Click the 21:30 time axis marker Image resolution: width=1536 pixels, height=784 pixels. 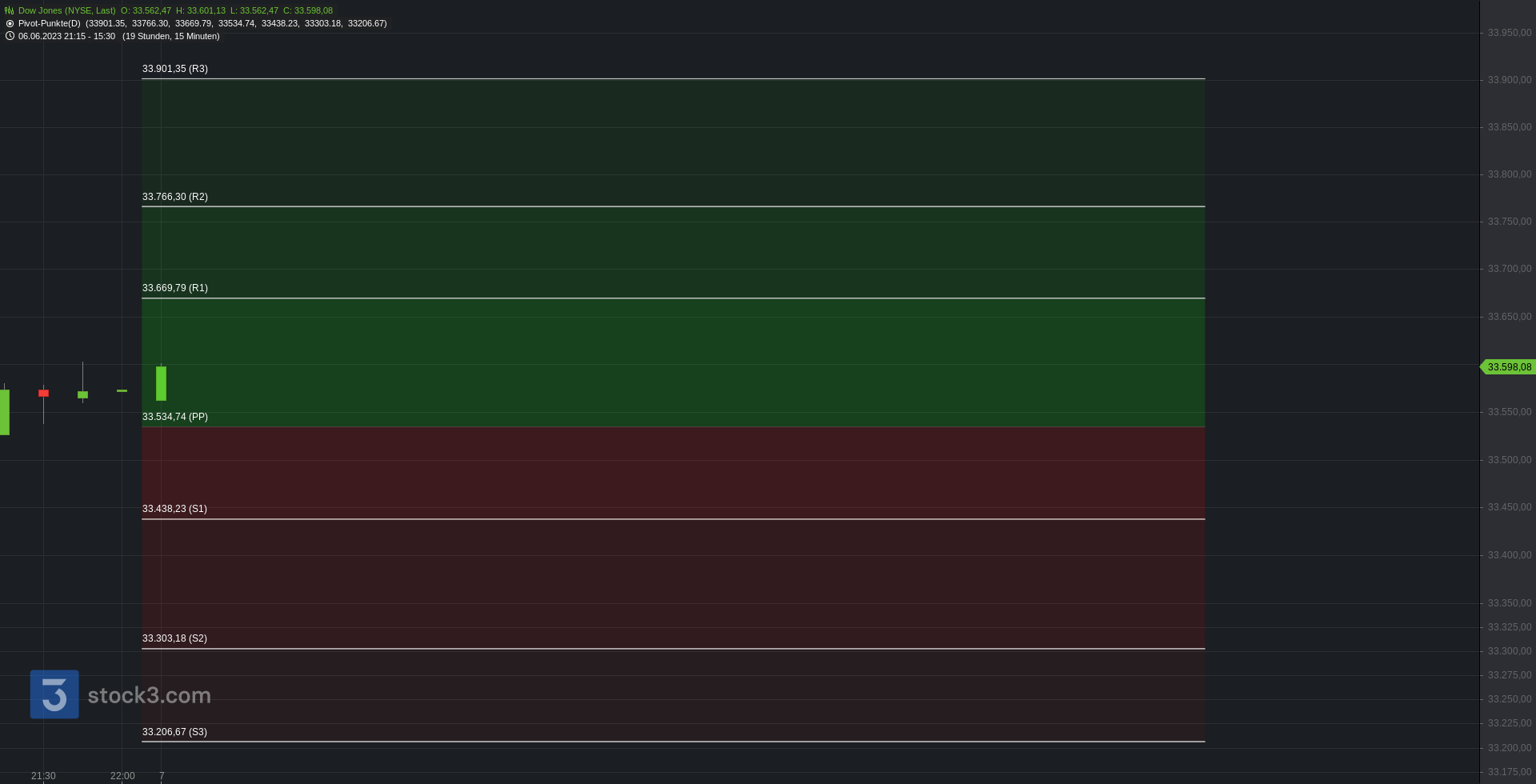click(43, 776)
